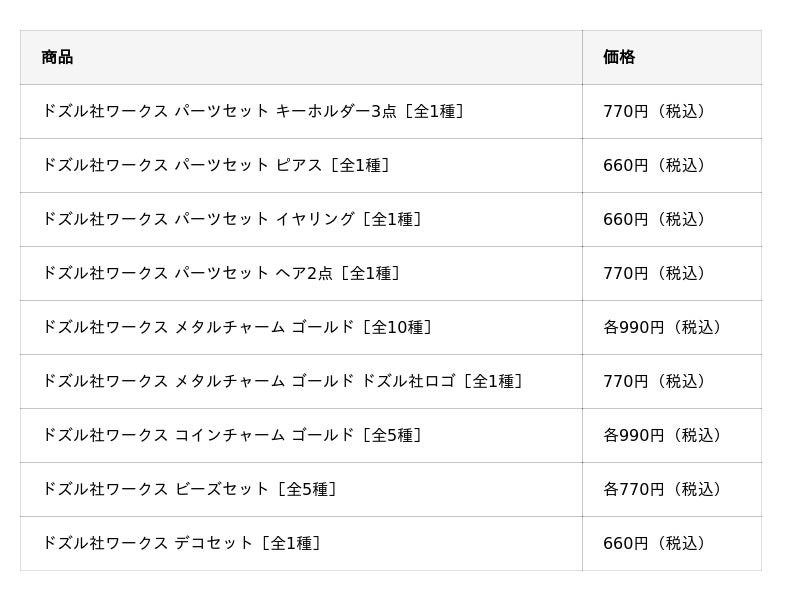Select the パーツセット ヘア2点 product cell

click(x=220, y=273)
